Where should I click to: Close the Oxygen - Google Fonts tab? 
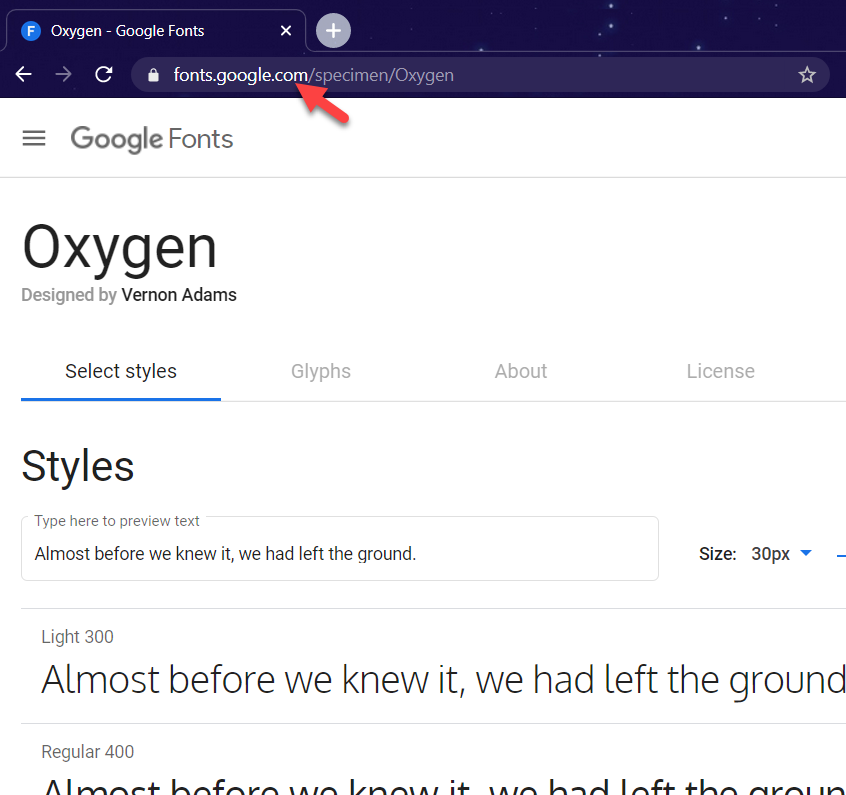(286, 31)
